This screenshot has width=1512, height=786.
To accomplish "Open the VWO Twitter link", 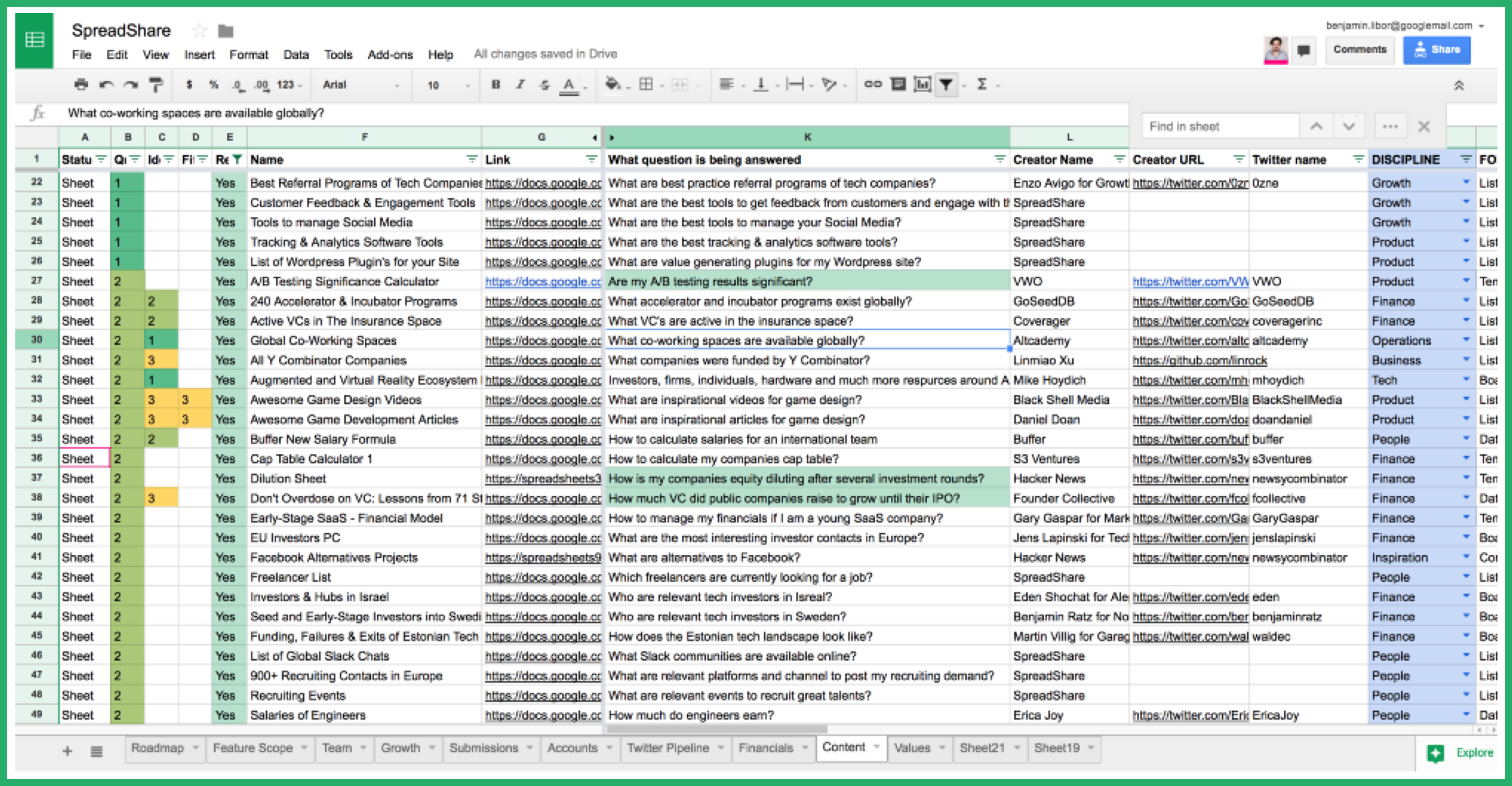I will pos(1190,281).
